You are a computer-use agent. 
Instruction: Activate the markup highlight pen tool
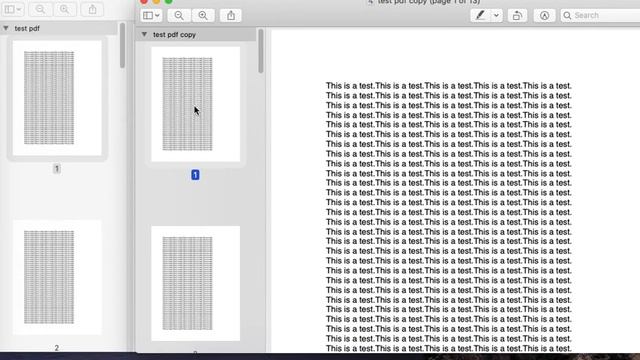pos(480,16)
